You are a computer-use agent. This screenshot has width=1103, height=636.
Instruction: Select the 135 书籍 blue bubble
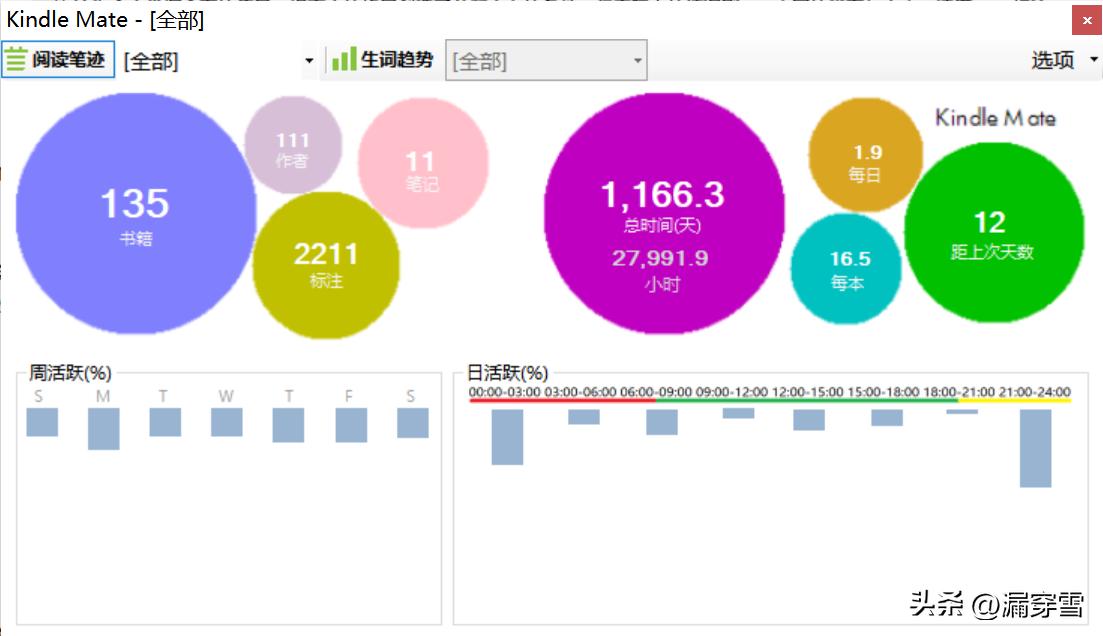point(135,214)
